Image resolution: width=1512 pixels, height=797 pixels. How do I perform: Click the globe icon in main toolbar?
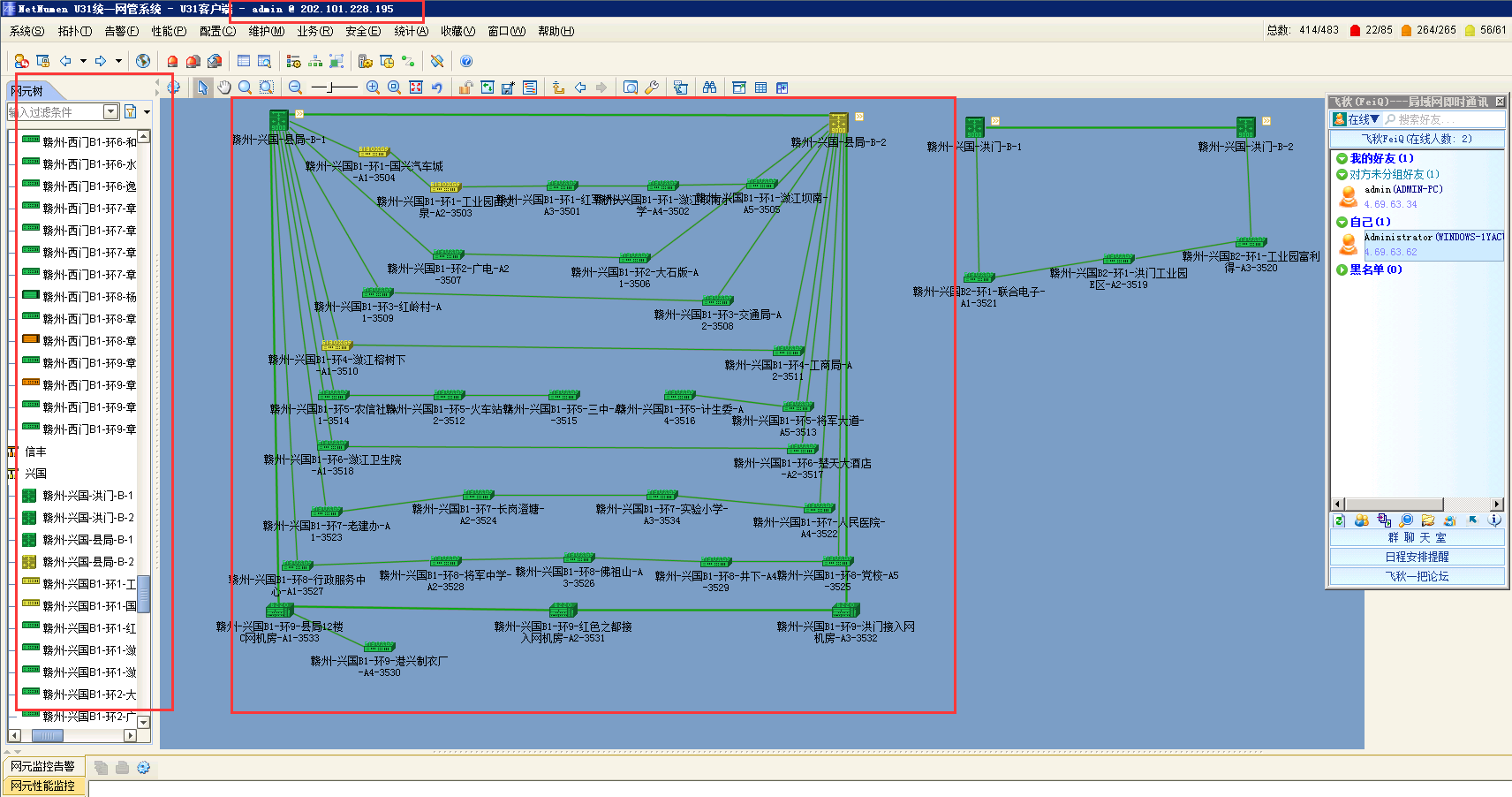pos(143,61)
